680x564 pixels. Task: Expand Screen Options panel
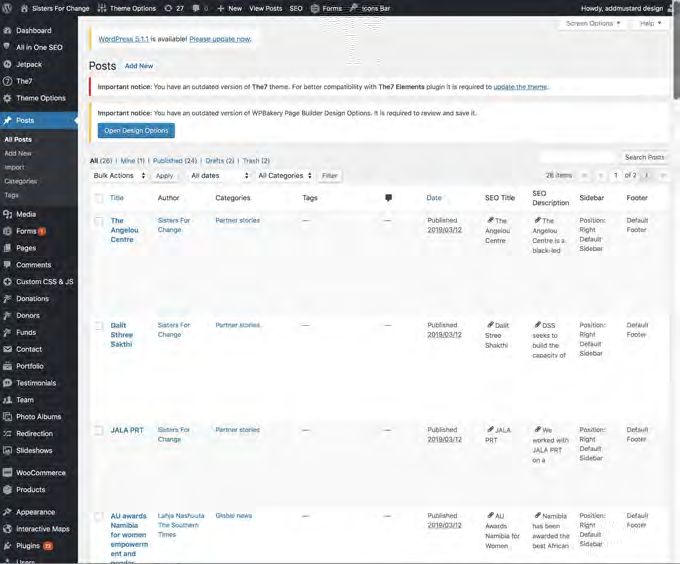tap(592, 23)
